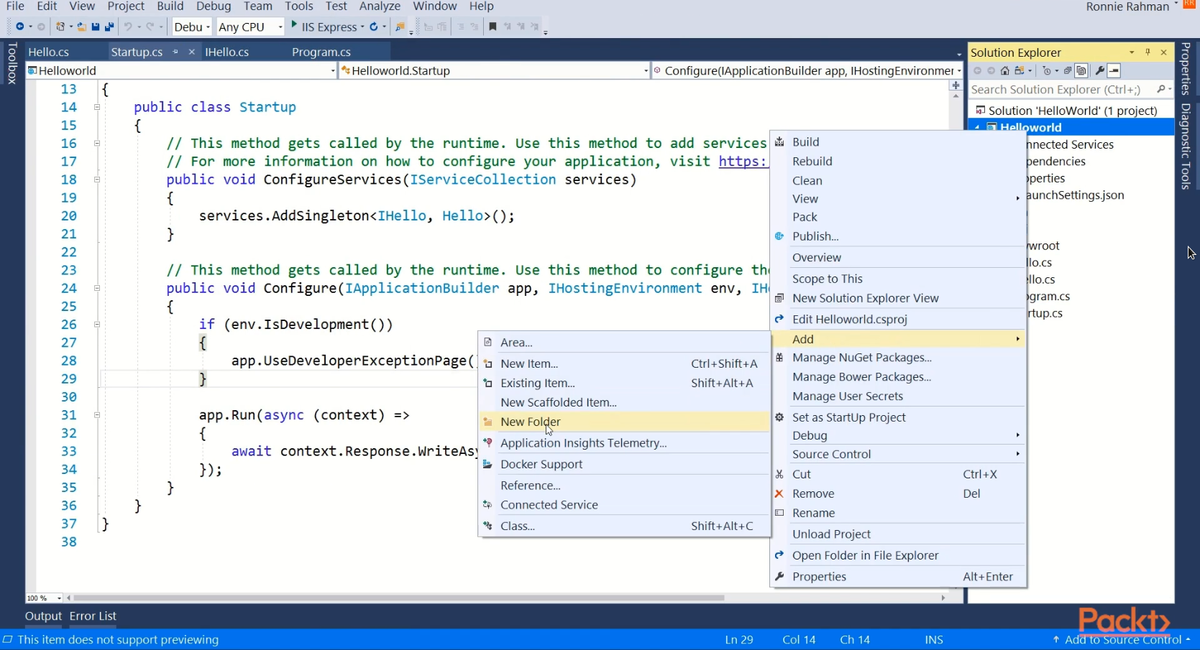Open the Any CPU platform dropdown
Screen dimensions: 1200x650
pyautogui.click(x=250, y=27)
